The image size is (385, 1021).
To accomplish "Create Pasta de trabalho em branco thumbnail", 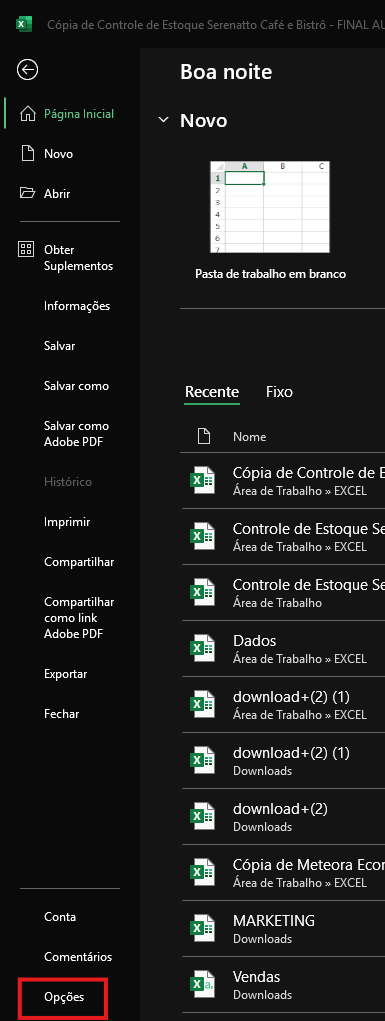I will point(270,207).
